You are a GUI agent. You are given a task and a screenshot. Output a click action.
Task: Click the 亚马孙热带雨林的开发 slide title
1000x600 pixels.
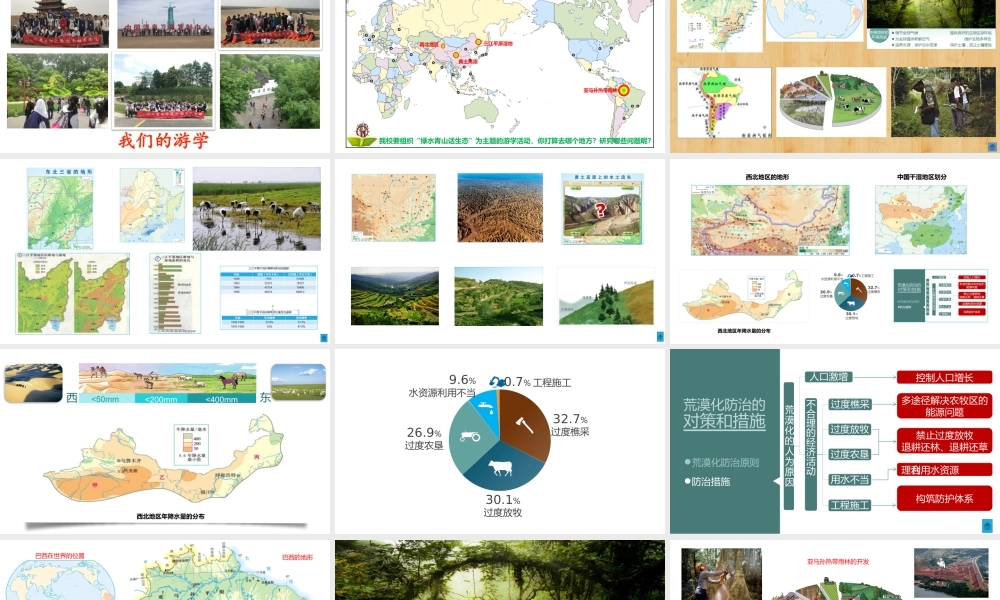pos(837,561)
